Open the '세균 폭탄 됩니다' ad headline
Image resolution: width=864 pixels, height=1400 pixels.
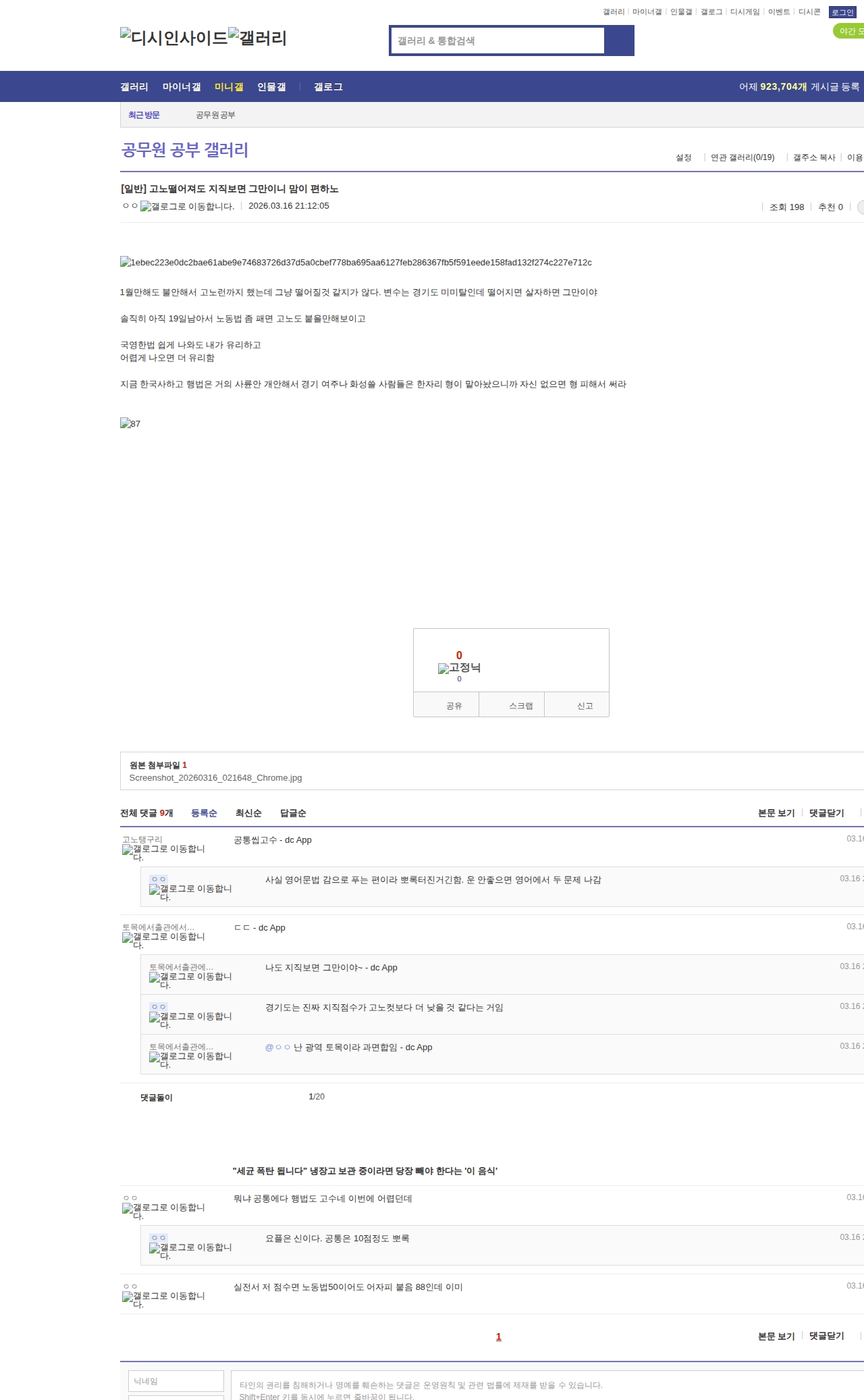[365, 1171]
